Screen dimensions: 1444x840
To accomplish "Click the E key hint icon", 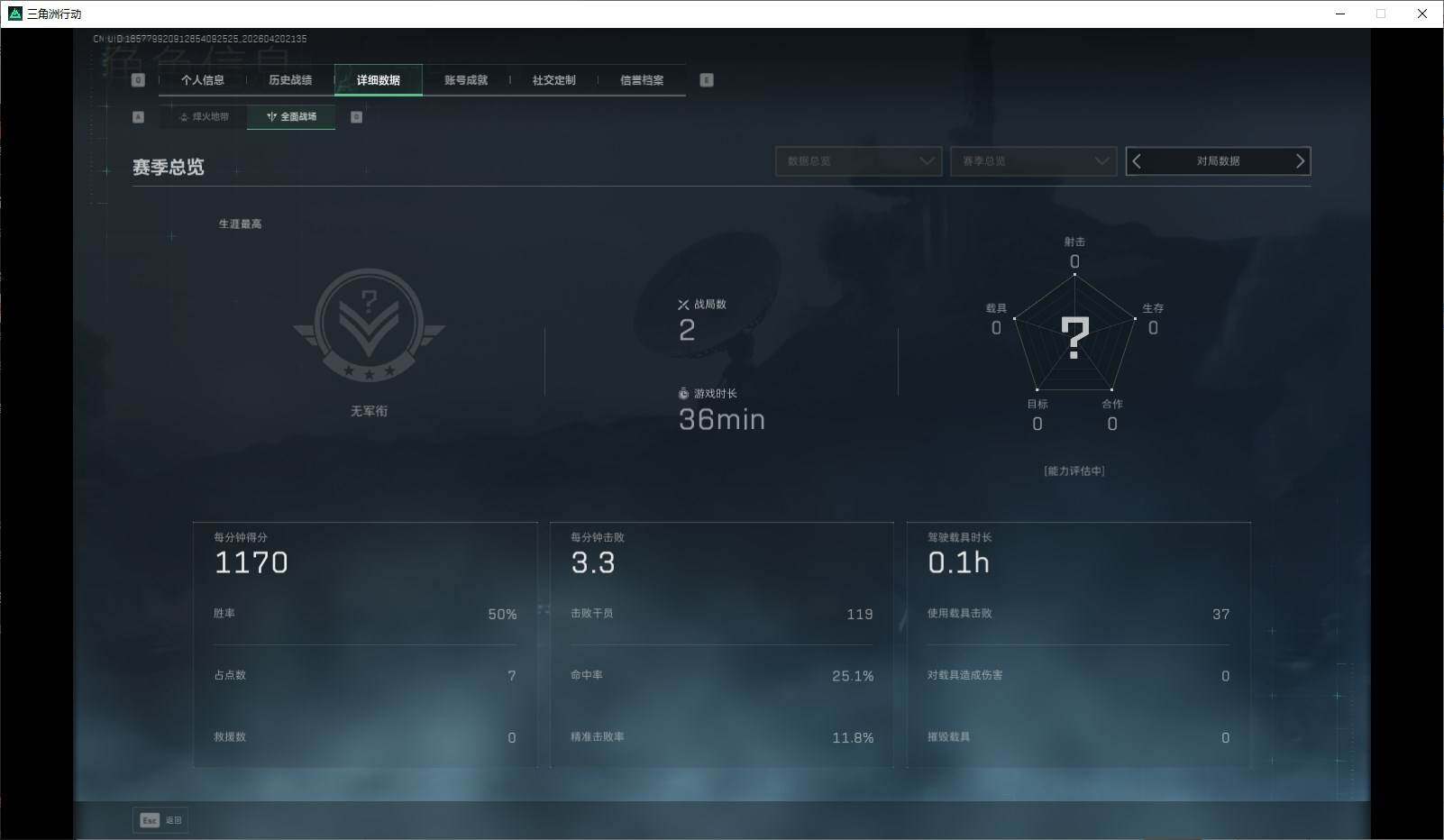I will (707, 80).
